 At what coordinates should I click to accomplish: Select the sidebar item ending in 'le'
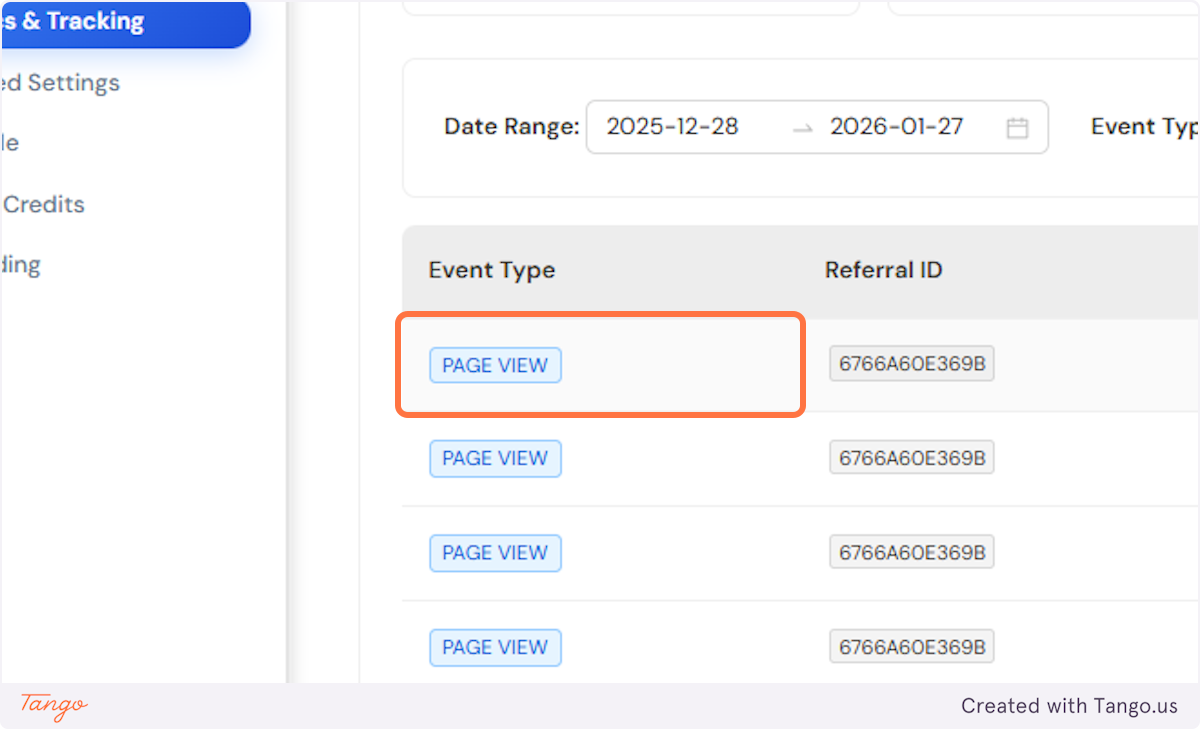[x=10, y=143]
